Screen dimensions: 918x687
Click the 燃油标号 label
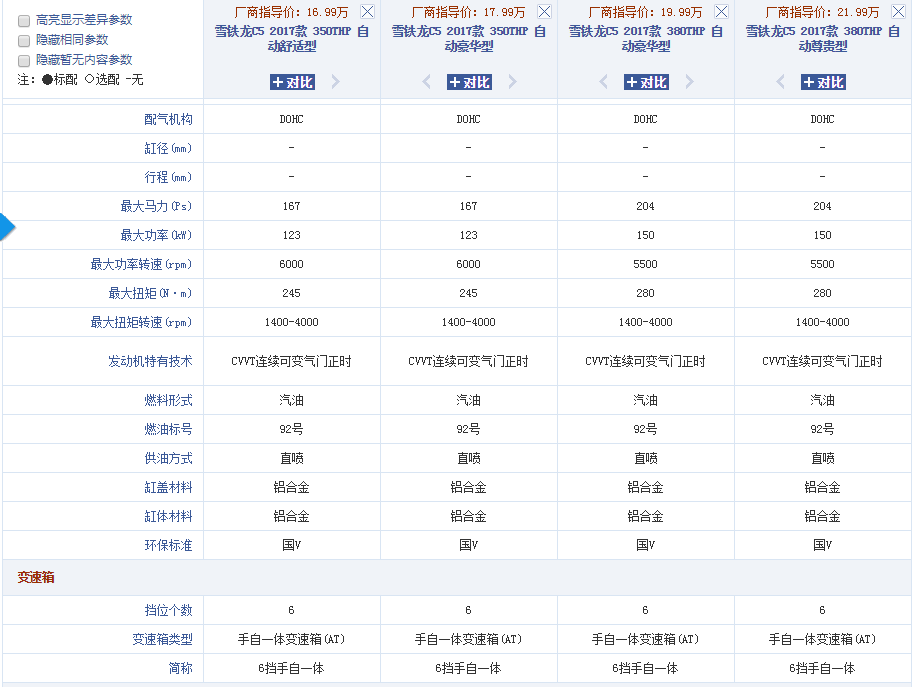[x=168, y=429]
